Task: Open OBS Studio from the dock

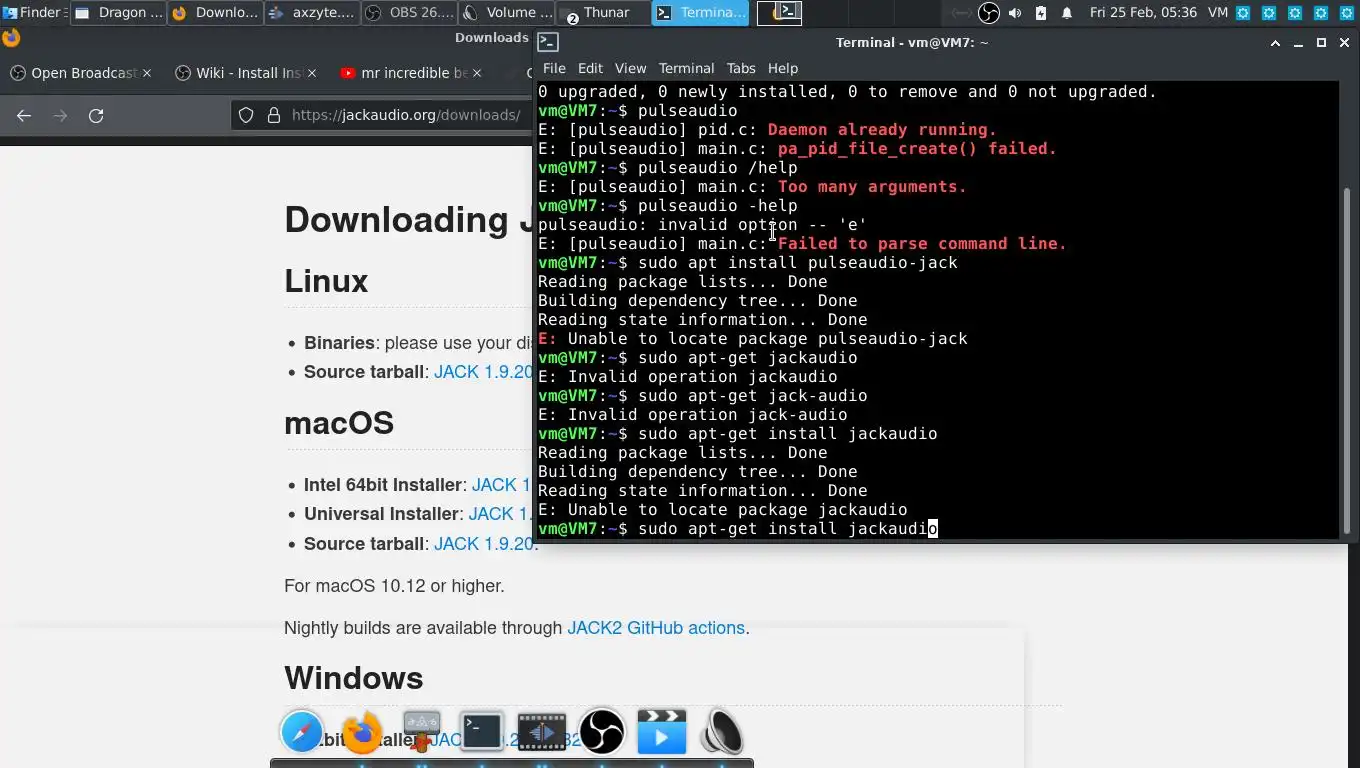Action: [602, 732]
